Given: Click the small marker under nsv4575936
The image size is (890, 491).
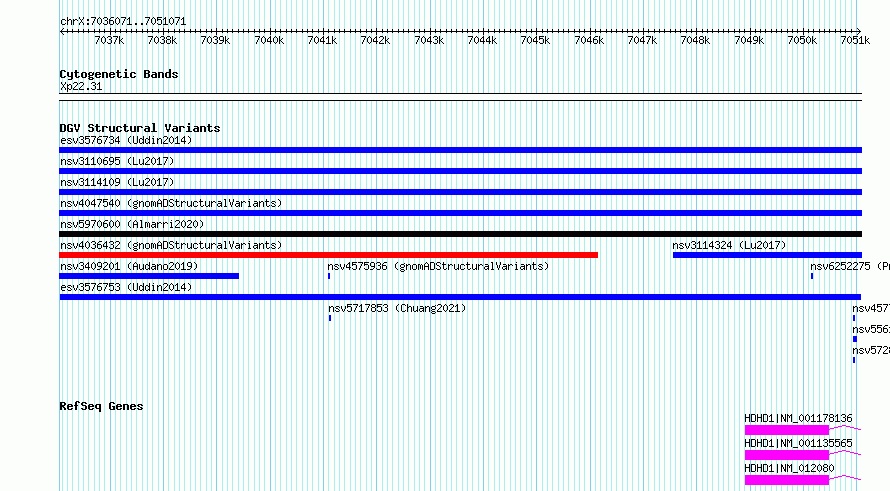Looking at the screenshot, I should click(329, 276).
